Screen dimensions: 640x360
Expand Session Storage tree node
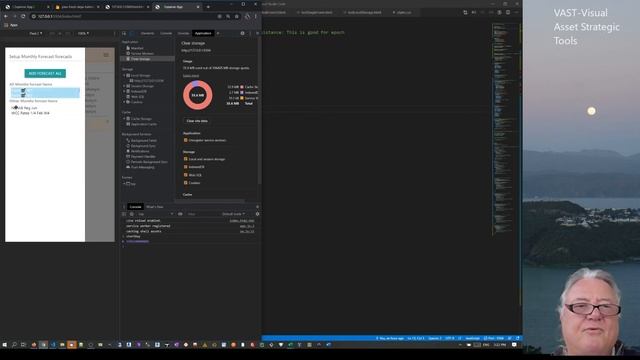pos(124,86)
